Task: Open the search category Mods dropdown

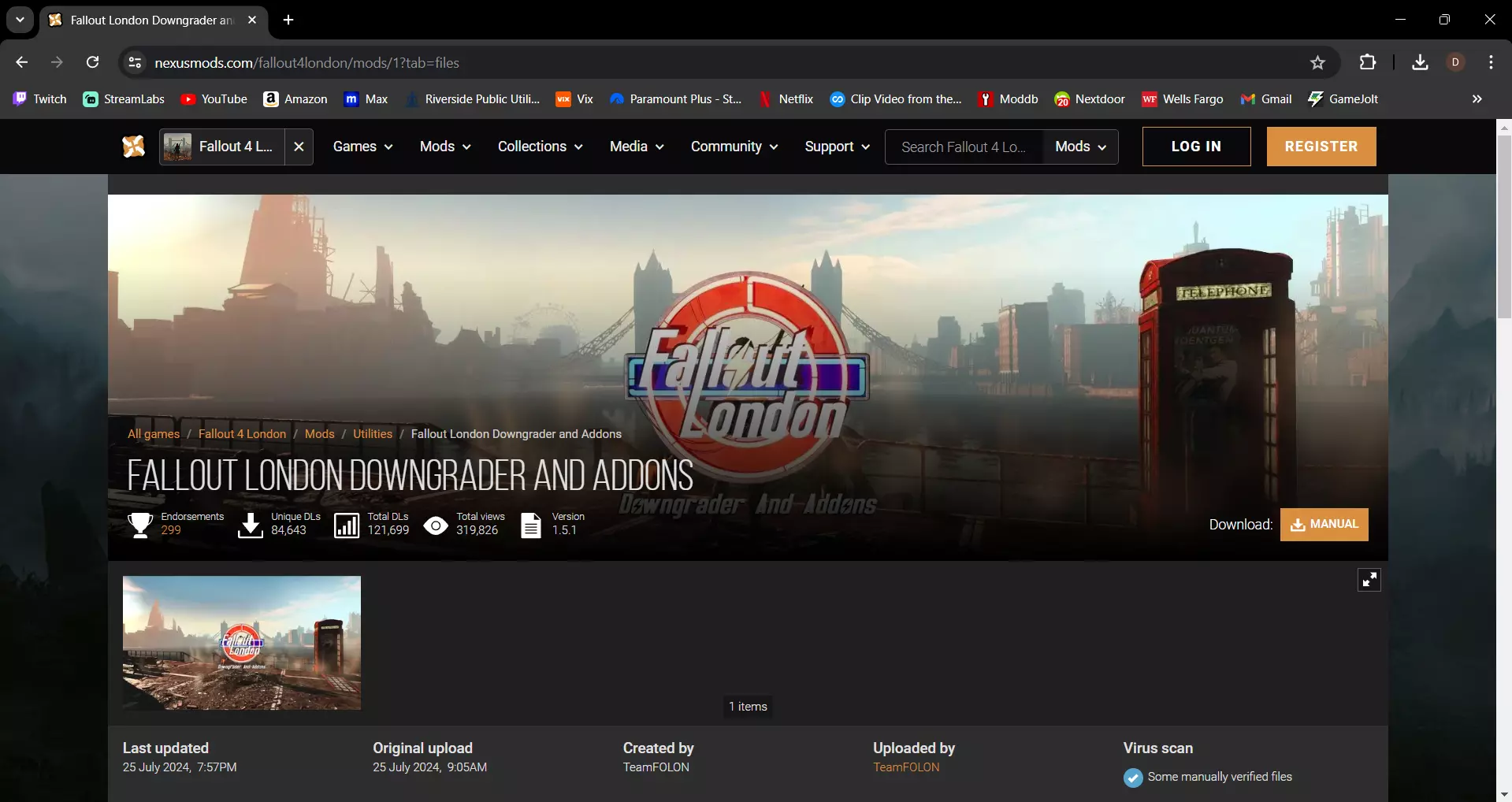Action: [x=1080, y=147]
